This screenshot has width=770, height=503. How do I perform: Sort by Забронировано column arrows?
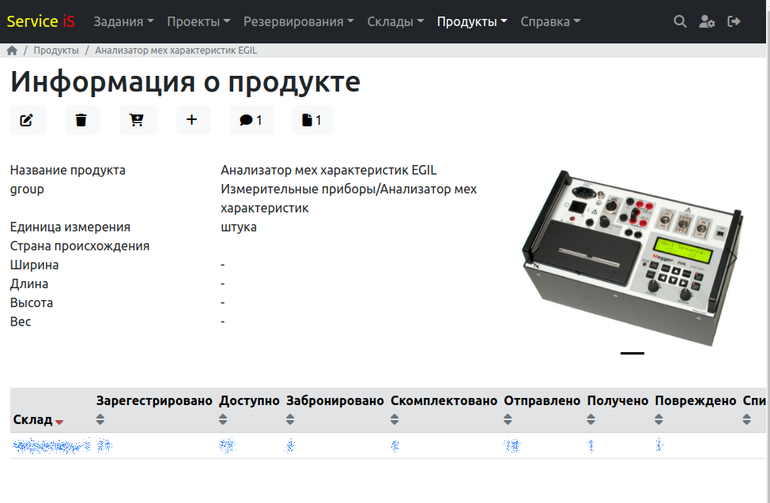pos(290,419)
